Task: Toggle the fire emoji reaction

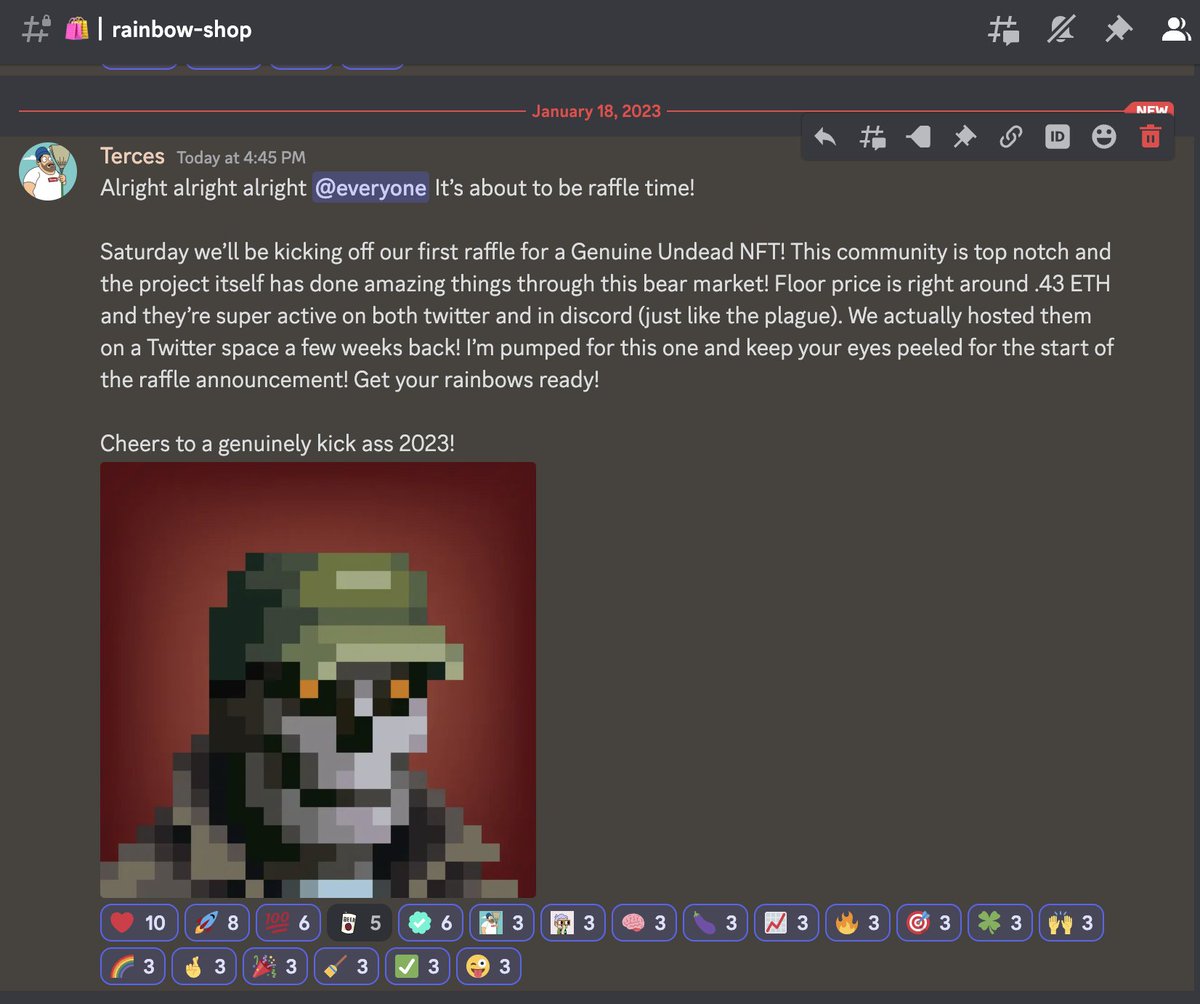Action: [857, 923]
